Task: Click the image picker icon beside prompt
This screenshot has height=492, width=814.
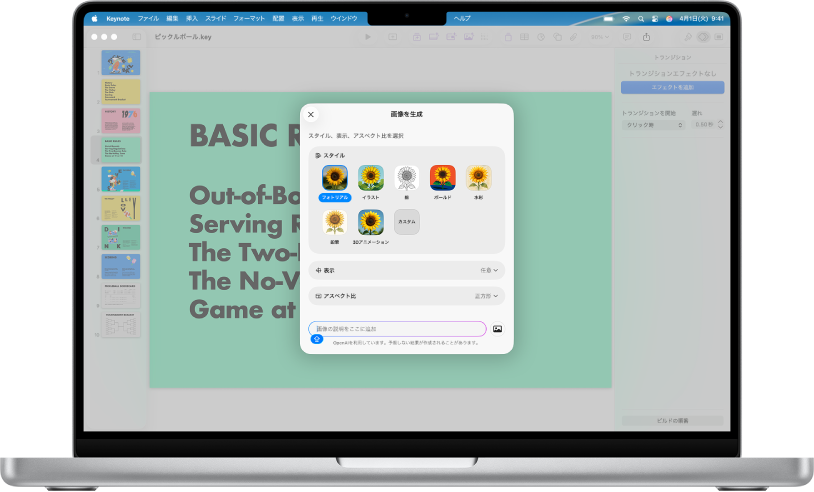Action: pyautogui.click(x=497, y=328)
